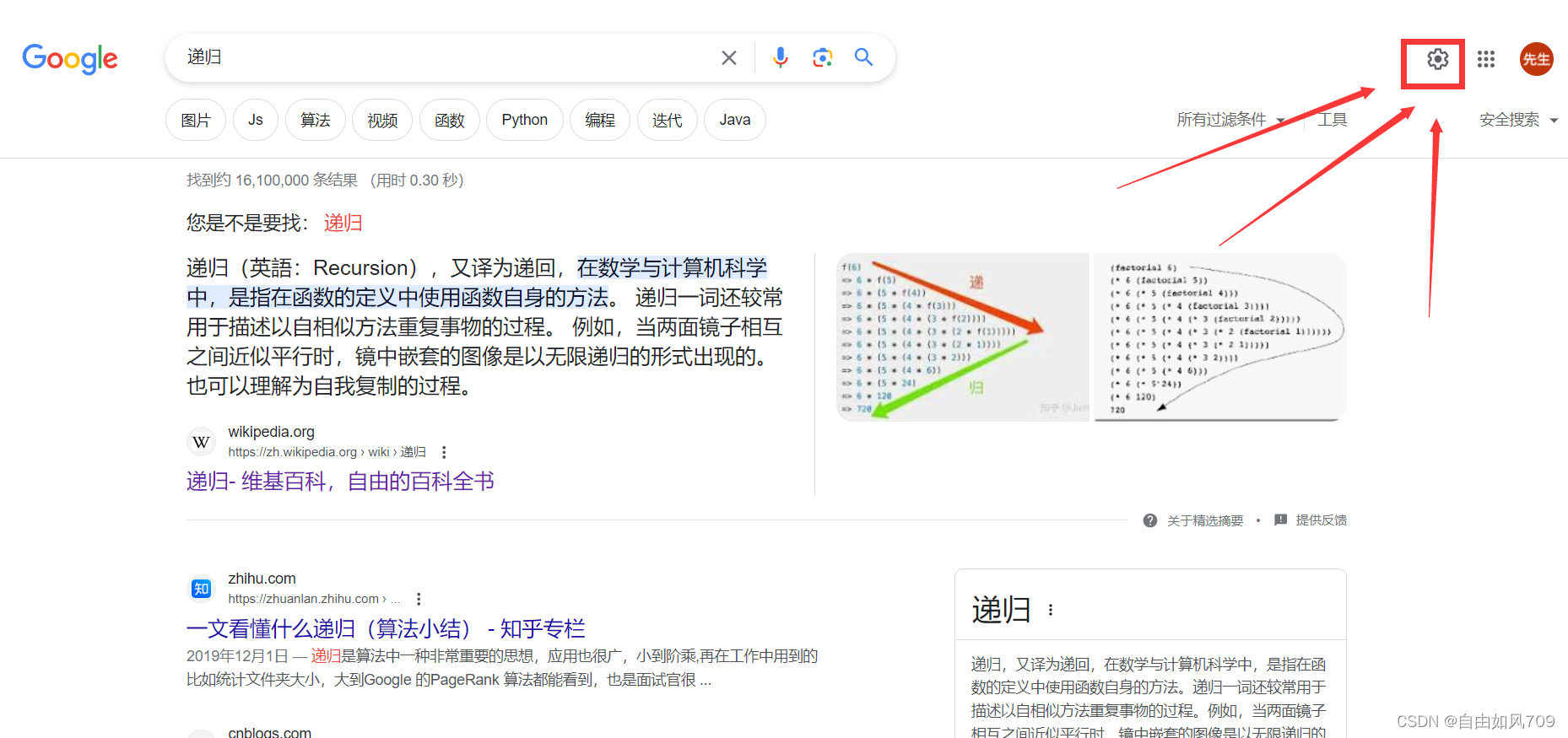Screen dimensions: 1568x738
Task: Click help icon next to 关于精选摘要
Action: [x=1150, y=520]
